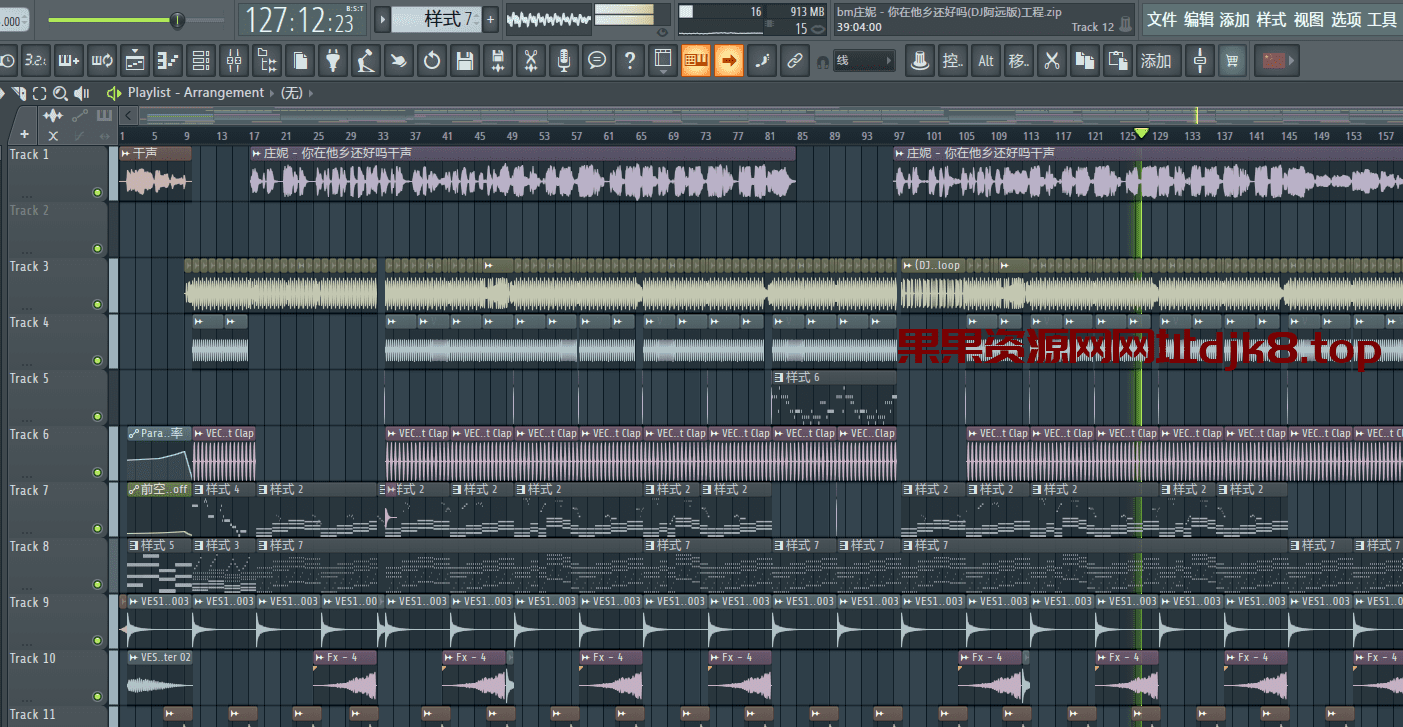Viewport: 1403px width, 727px height.
Task: Open the 文件 menu
Action: point(1161,20)
